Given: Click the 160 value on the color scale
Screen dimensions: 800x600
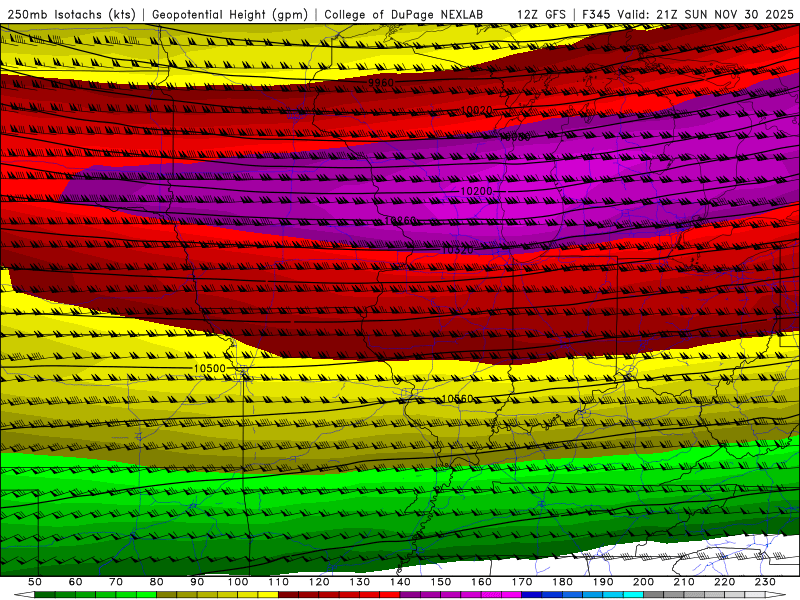Looking at the screenshot, I should tap(482, 582).
